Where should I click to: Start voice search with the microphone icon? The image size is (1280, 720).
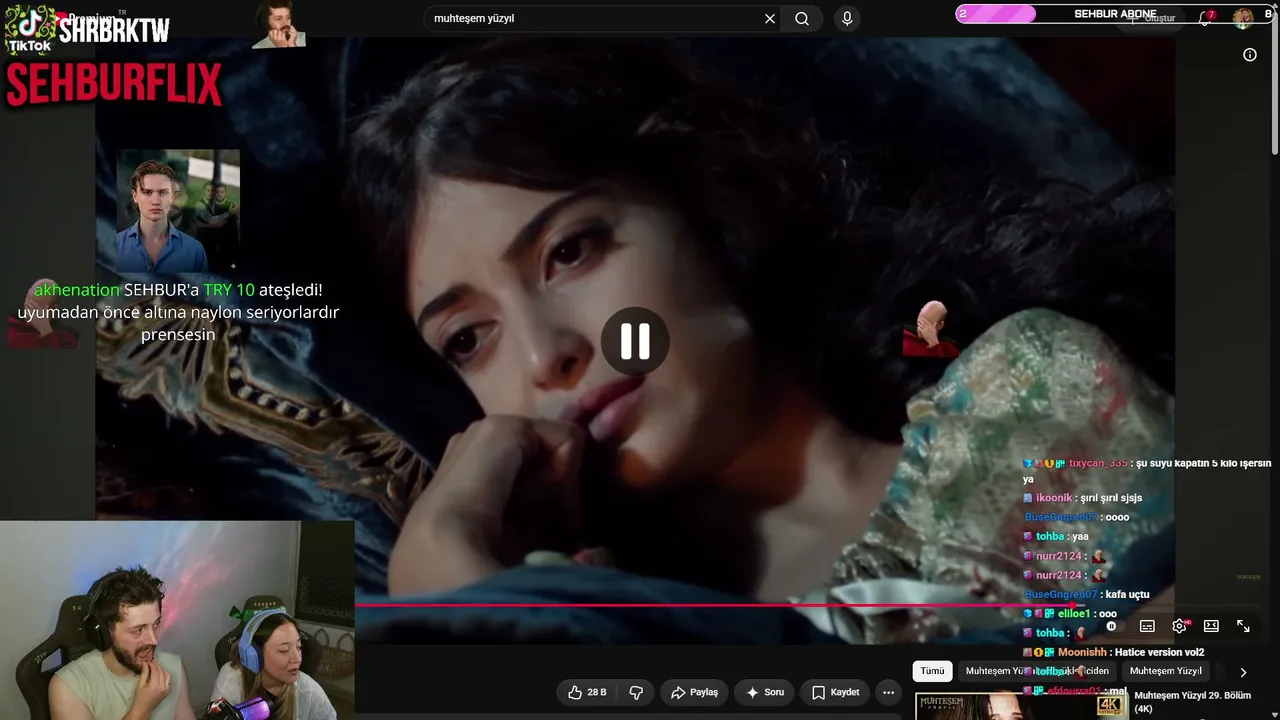point(847,18)
